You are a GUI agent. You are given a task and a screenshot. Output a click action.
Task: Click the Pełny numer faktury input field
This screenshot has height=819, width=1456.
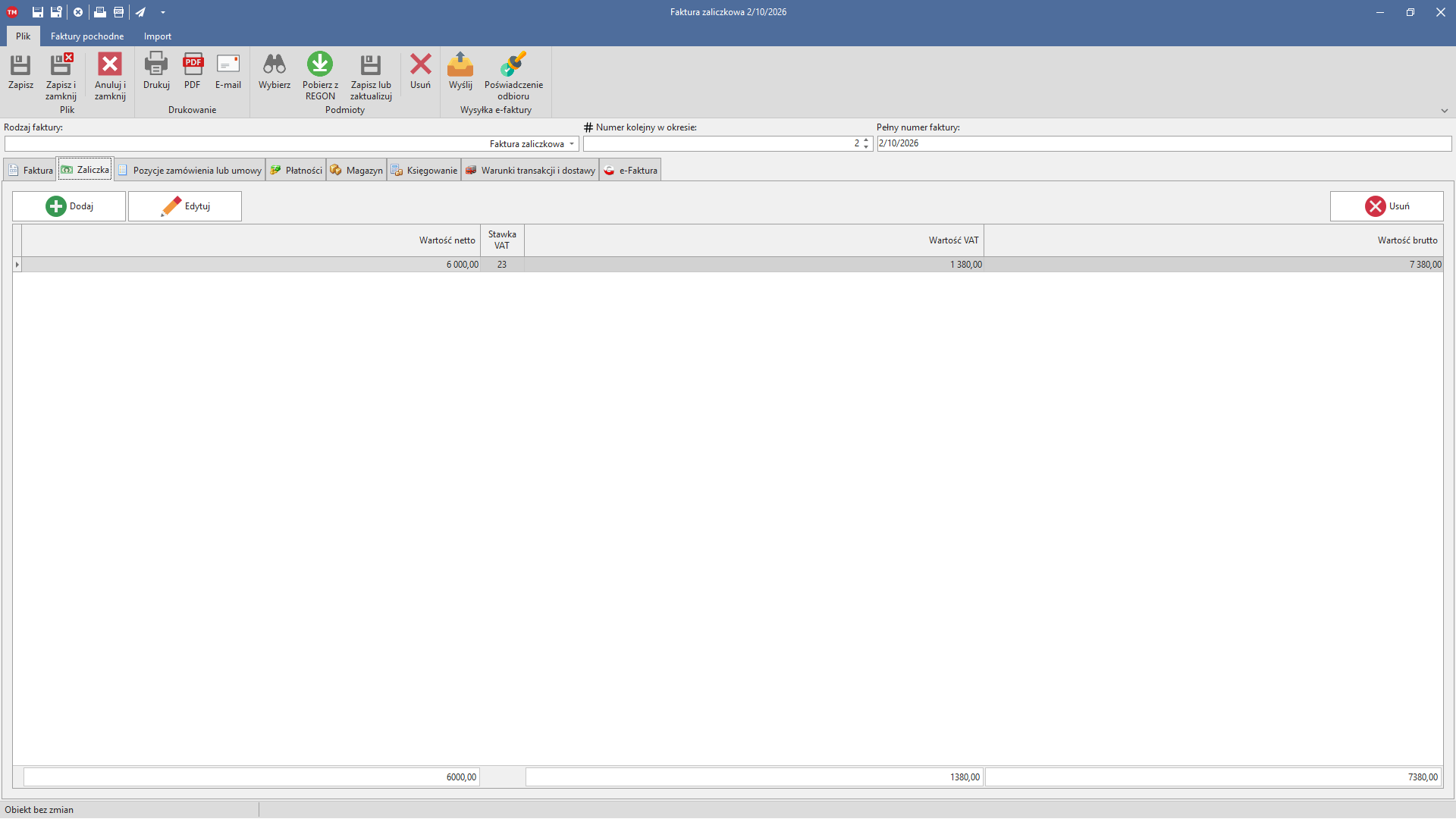1164,143
